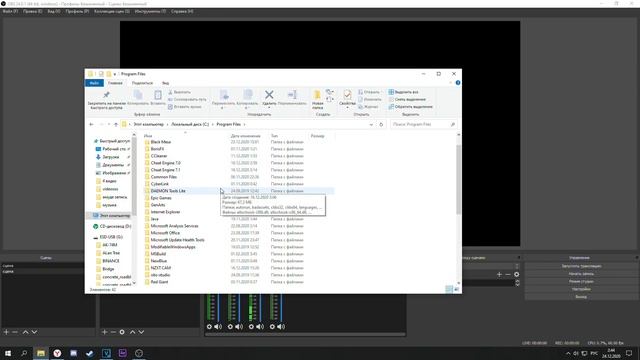
Task: Click the Explorer file list vertical scrollbar
Action: 458,180
